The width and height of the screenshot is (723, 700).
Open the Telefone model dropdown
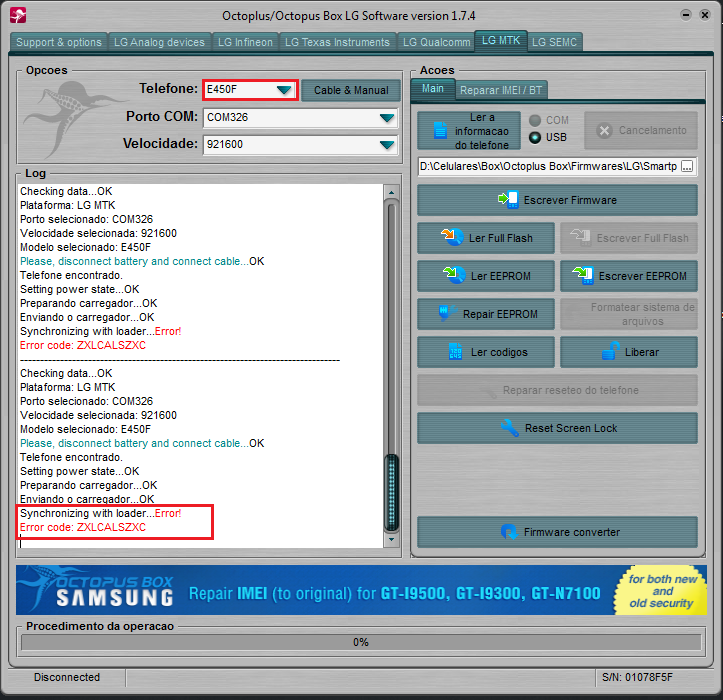pyautogui.click(x=284, y=89)
